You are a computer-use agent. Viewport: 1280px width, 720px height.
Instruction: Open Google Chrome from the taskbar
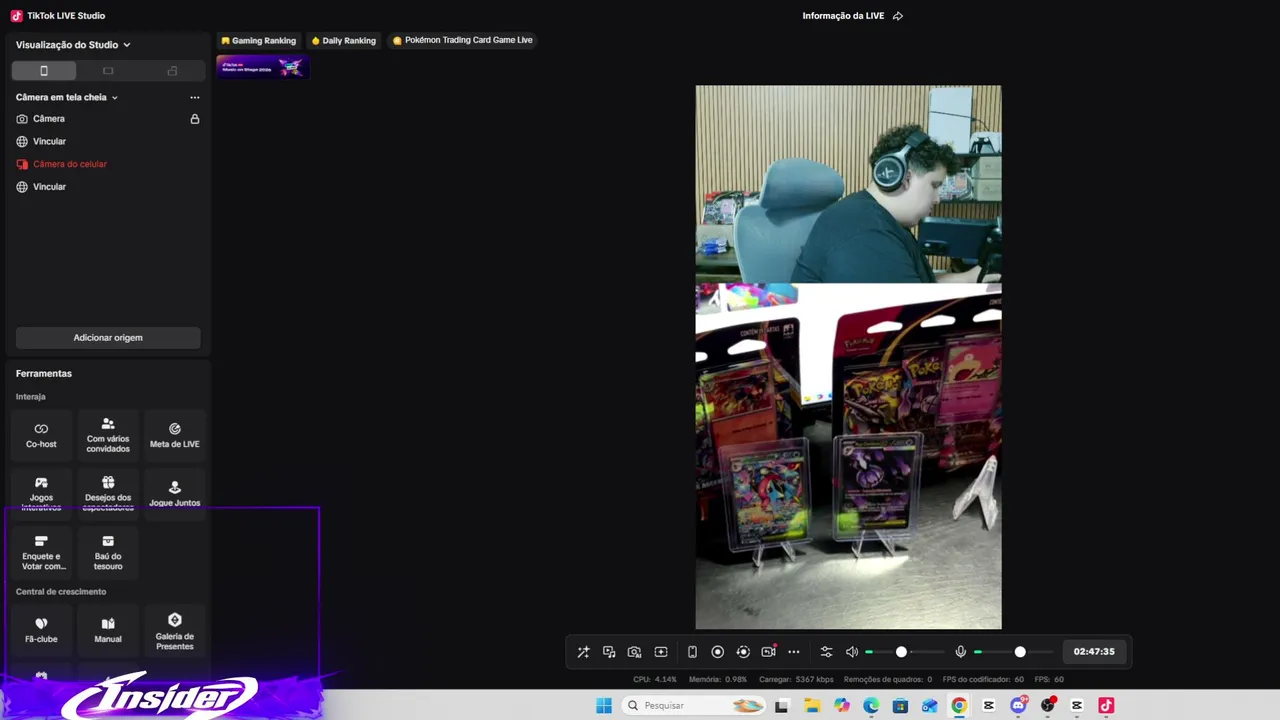(x=959, y=706)
